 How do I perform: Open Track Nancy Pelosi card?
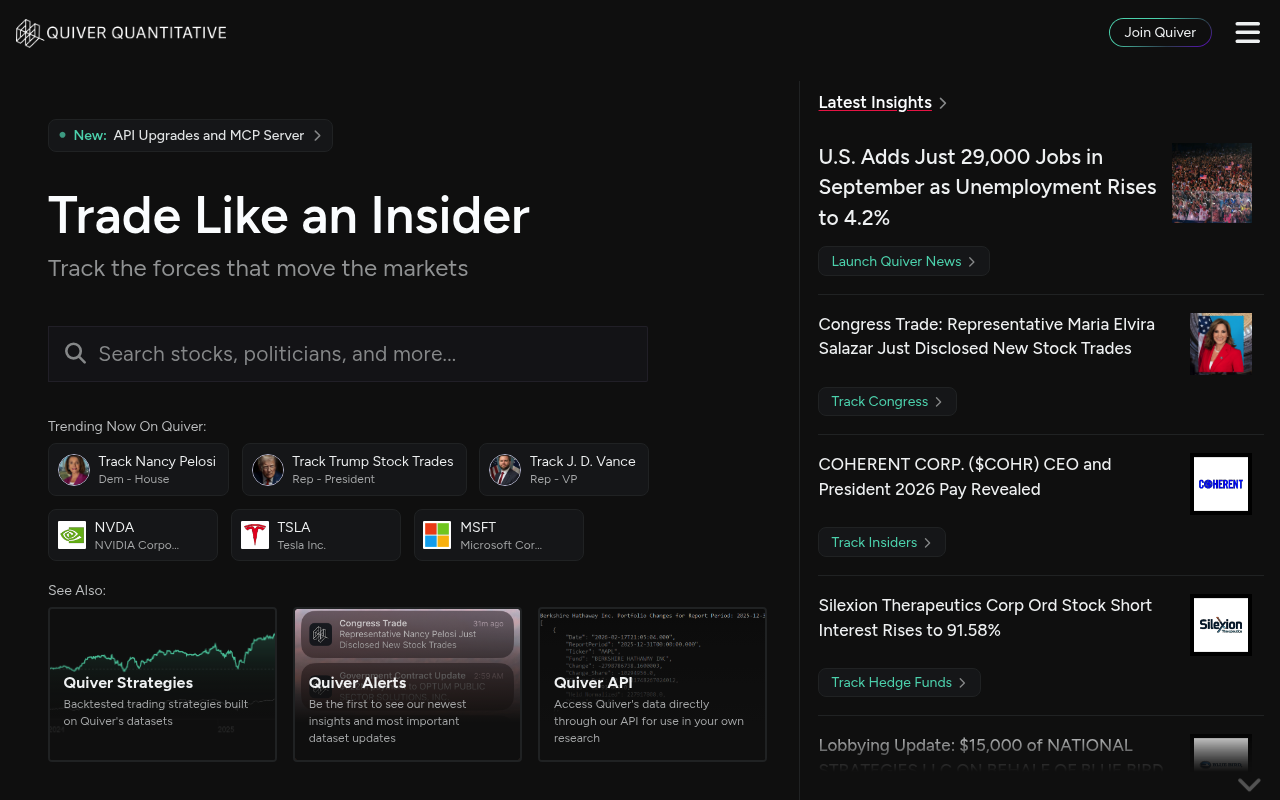[138, 470]
